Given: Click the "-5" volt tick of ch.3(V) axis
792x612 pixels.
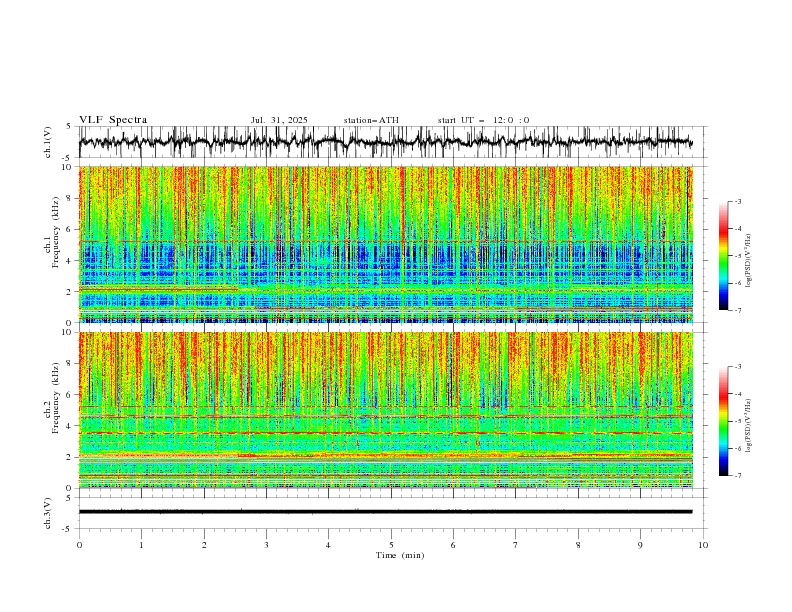Looking at the screenshot, I should pos(67,529).
